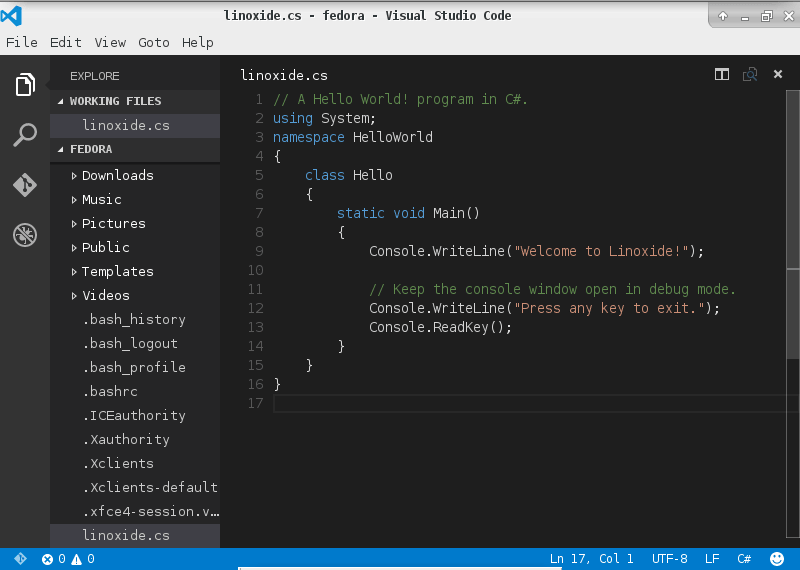Click the UTF-8 encoding selector
This screenshot has width=800, height=570.
coord(669,559)
